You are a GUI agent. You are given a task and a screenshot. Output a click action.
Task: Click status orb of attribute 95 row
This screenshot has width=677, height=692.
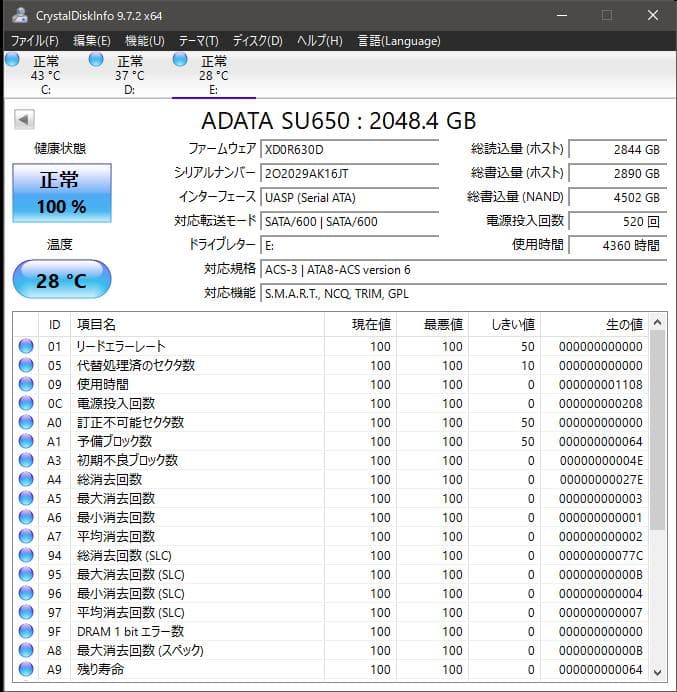pyautogui.click(x=26, y=574)
